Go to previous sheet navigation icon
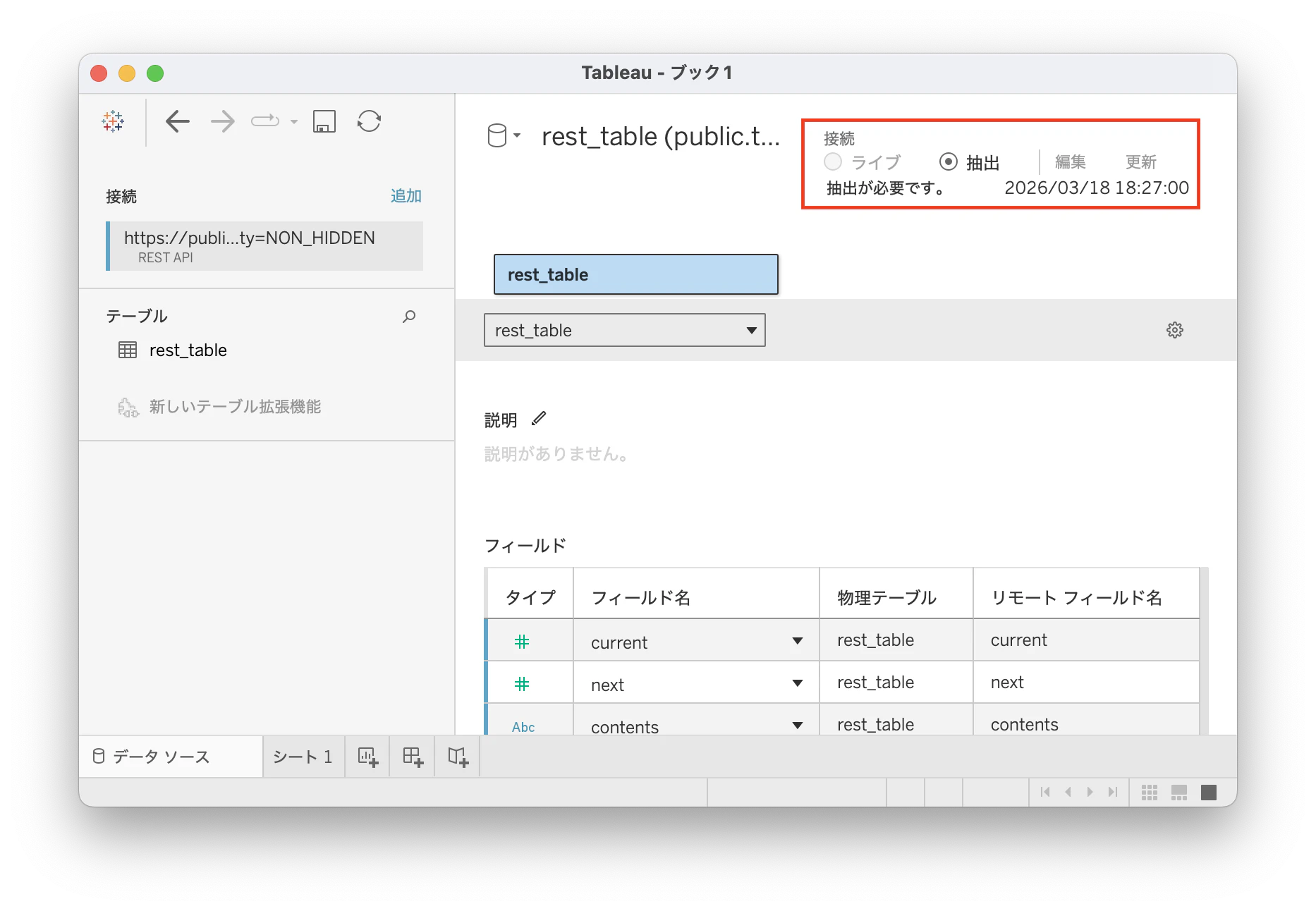This screenshot has height=911, width=1316. pos(1068,792)
